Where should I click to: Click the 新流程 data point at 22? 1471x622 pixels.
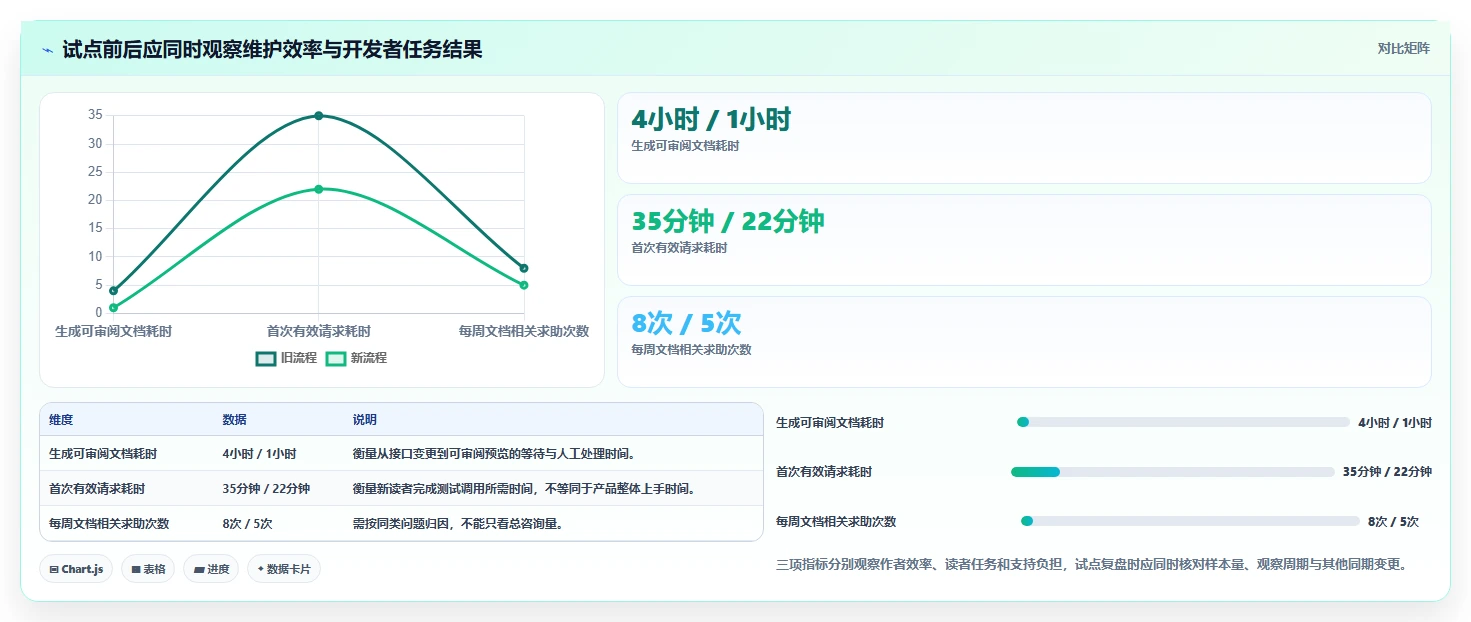tap(318, 189)
